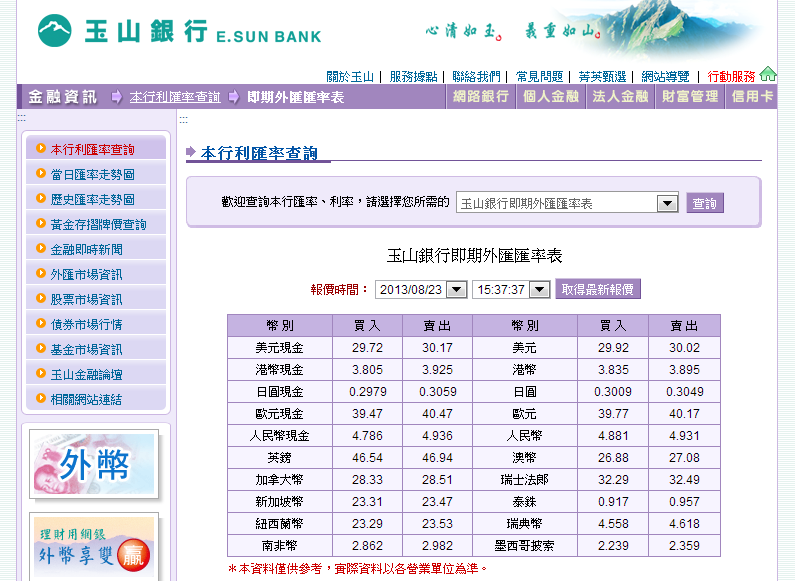Select 玉山金融論壇 in the sidebar
Screen dimensions: 795x581
(x=96, y=374)
